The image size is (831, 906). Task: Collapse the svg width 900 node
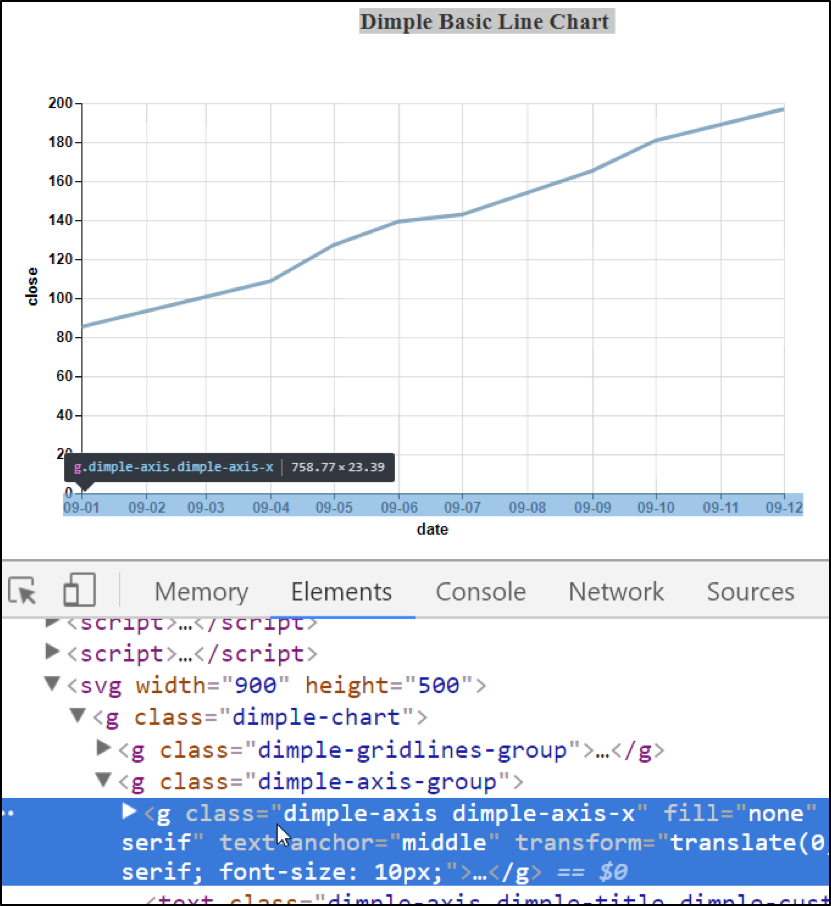tap(53, 684)
